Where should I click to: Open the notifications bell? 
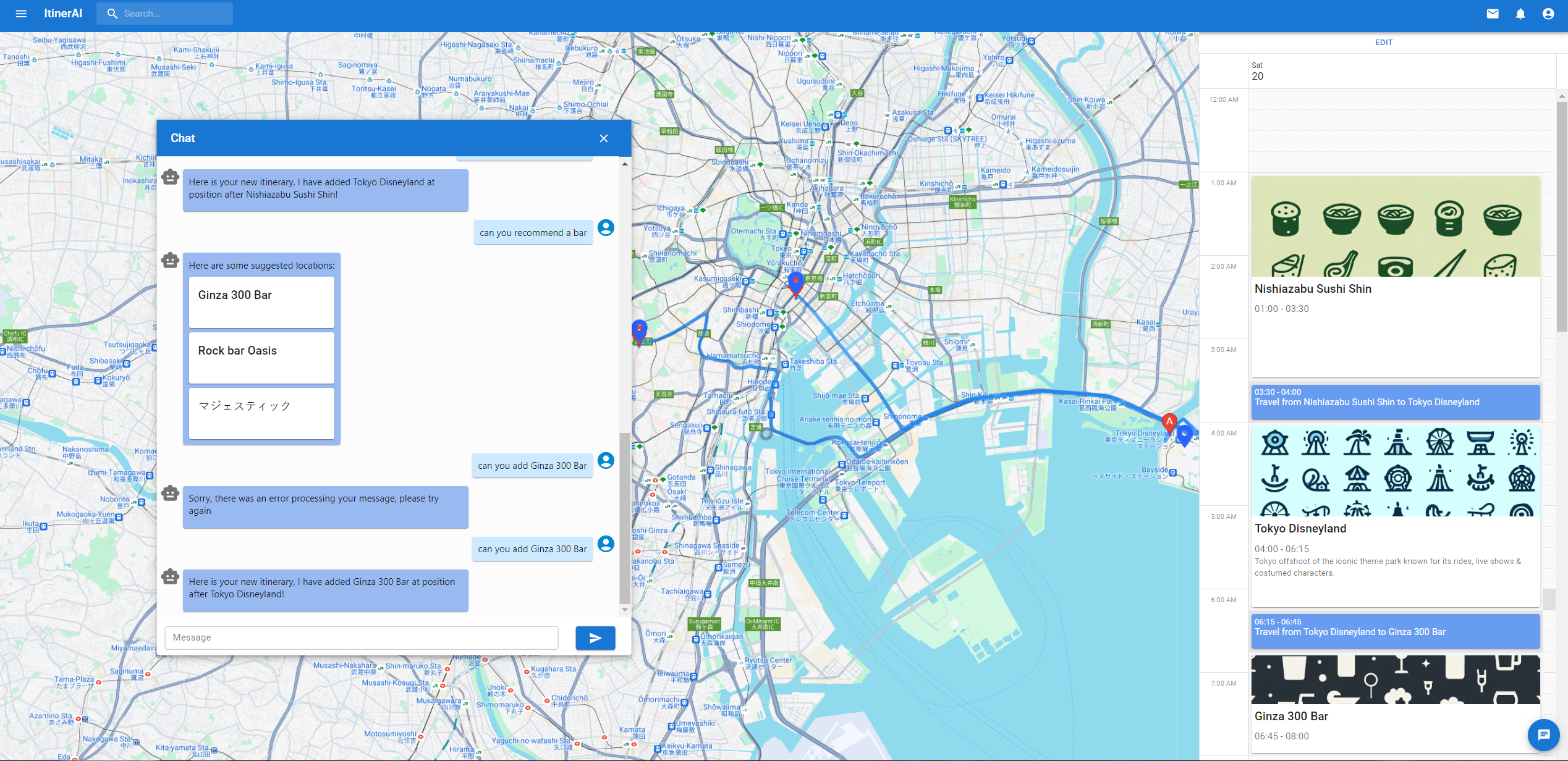click(1520, 14)
